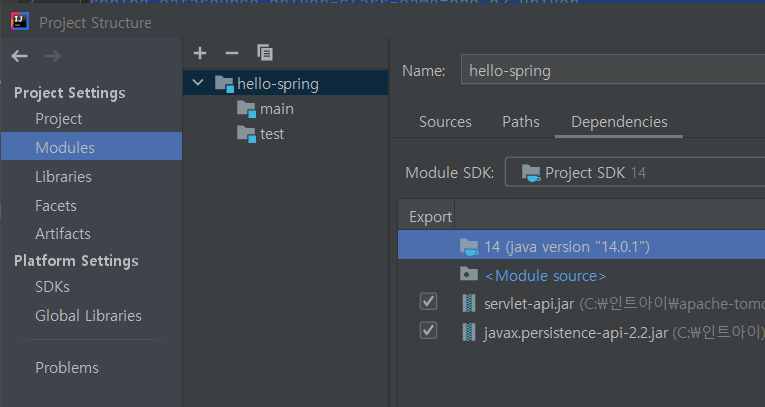Select the 14 java version dependency row

[582, 245]
